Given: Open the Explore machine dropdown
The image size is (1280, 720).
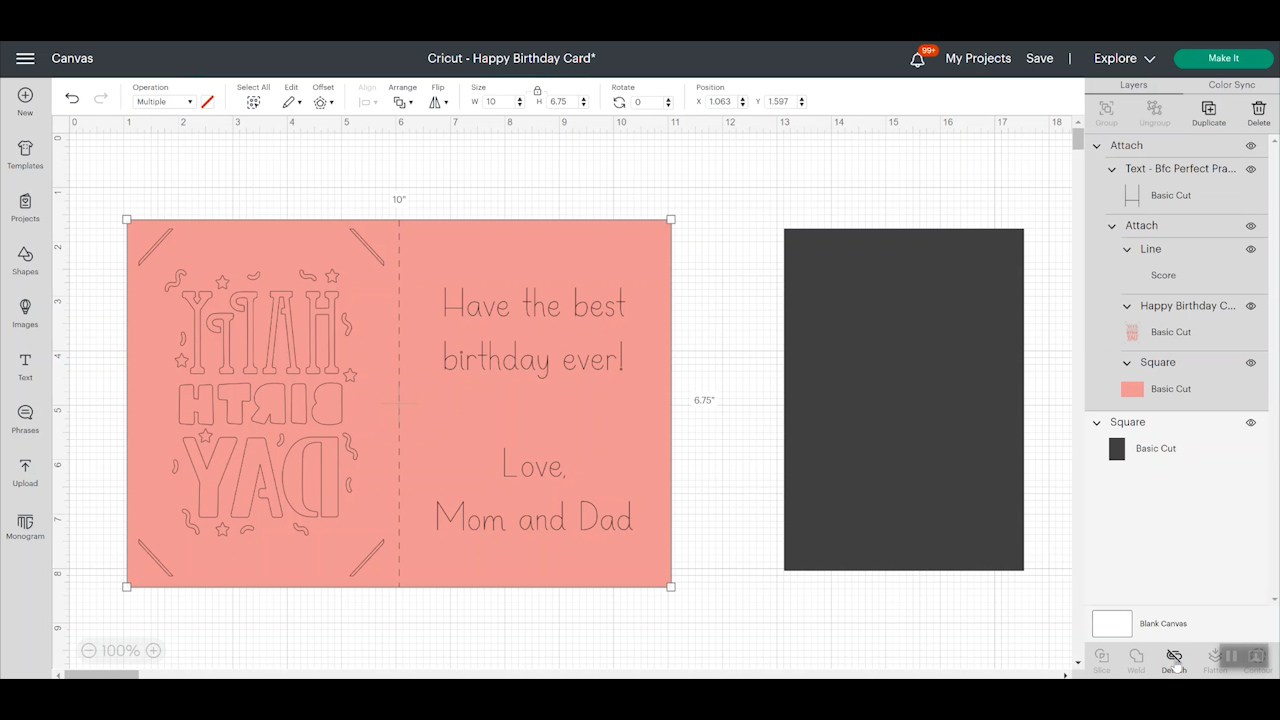Looking at the screenshot, I should (1124, 59).
